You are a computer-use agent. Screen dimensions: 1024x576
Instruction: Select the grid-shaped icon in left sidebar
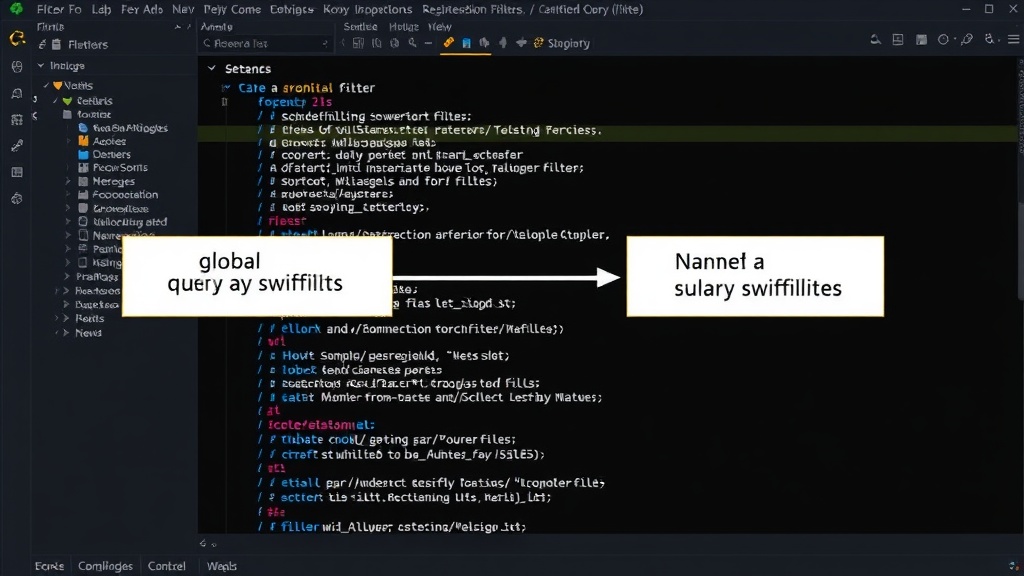[x=17, y=120]
